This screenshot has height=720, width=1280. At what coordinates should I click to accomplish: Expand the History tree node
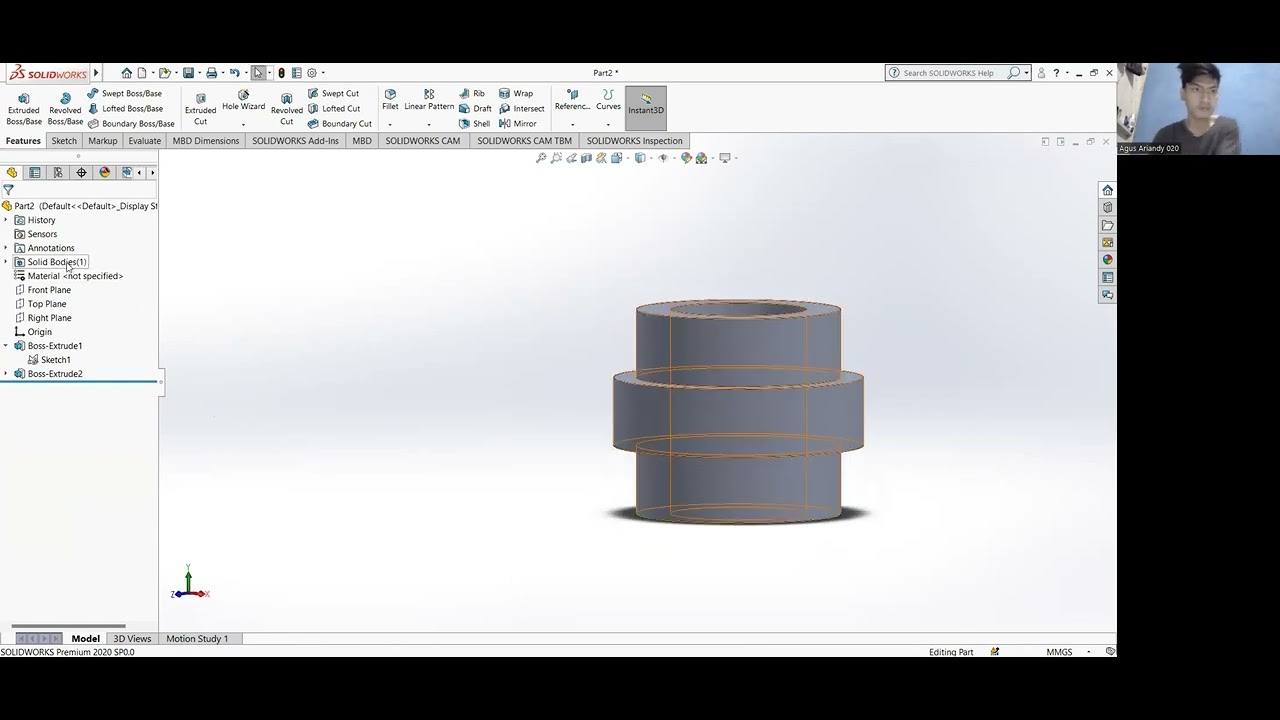6,220
